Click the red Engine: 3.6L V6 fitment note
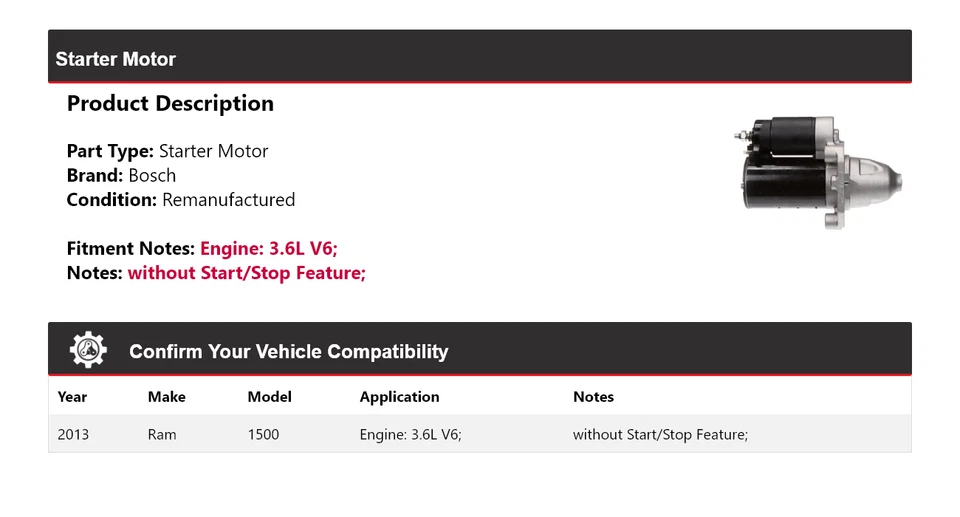960x517 pixels. point(269,249)
